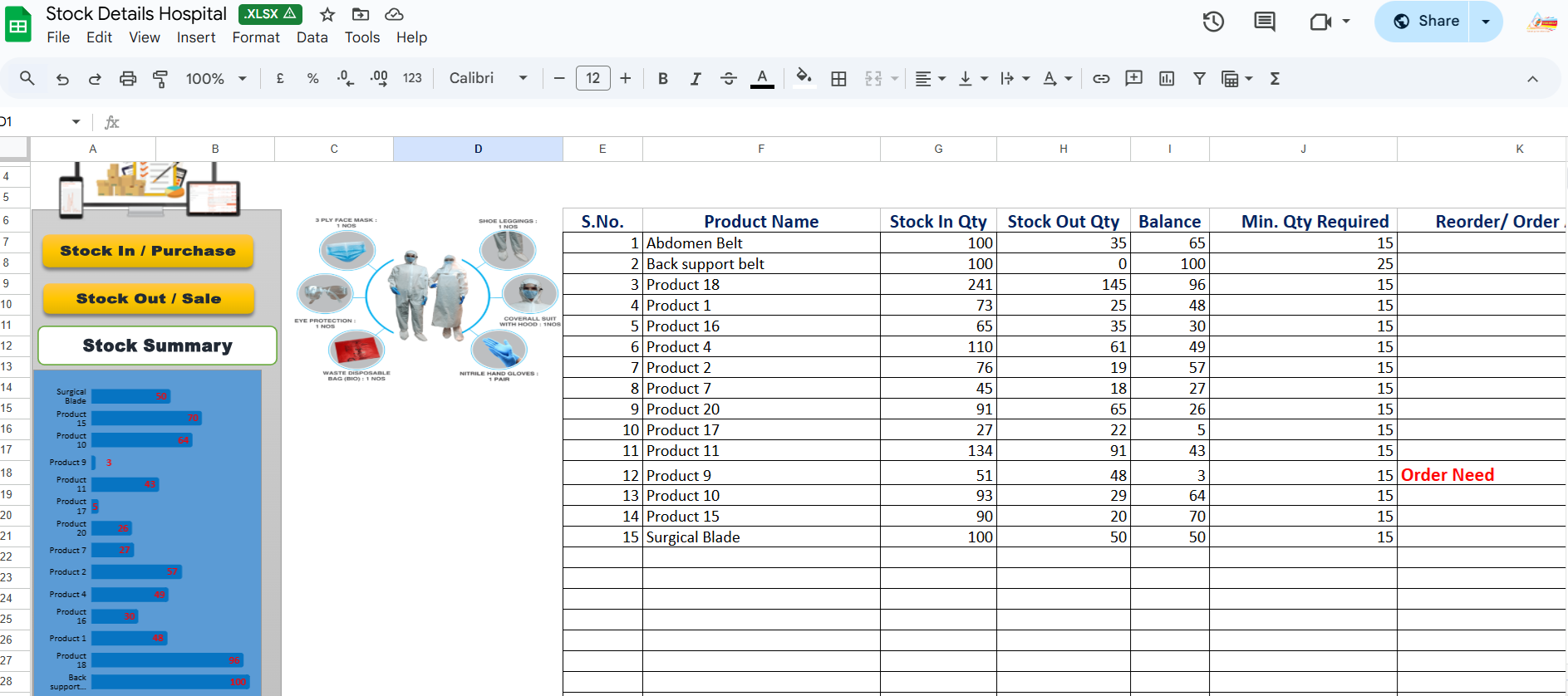The image size is (1568, 696).
Task: Click the move to folder icon
Action: 361,14
